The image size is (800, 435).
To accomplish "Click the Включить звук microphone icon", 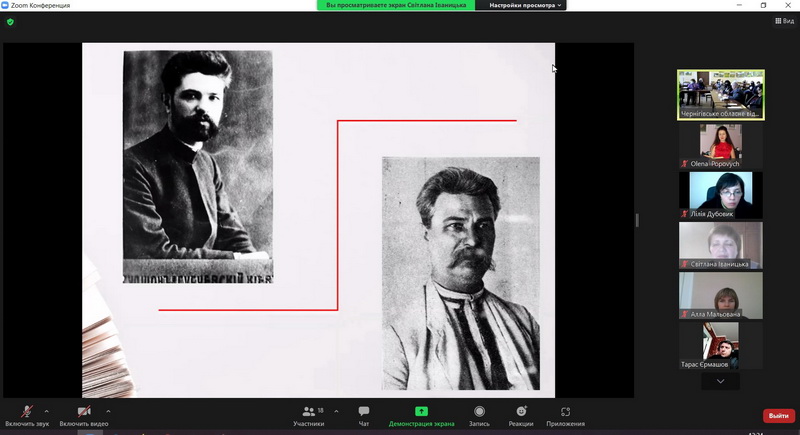I will (x=28, y=412).
